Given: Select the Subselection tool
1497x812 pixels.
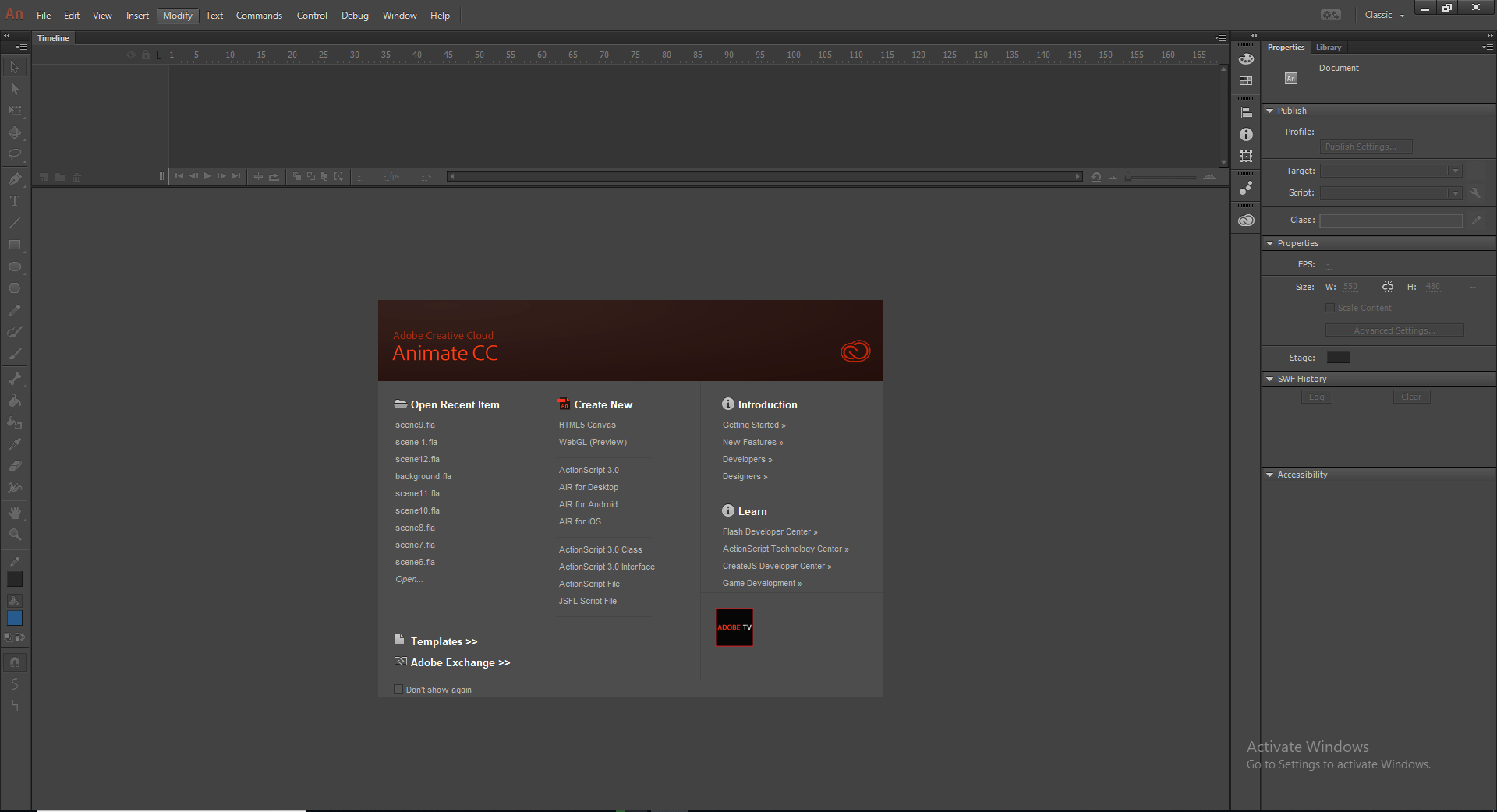Looking at the screenshot, I should 15,89.
